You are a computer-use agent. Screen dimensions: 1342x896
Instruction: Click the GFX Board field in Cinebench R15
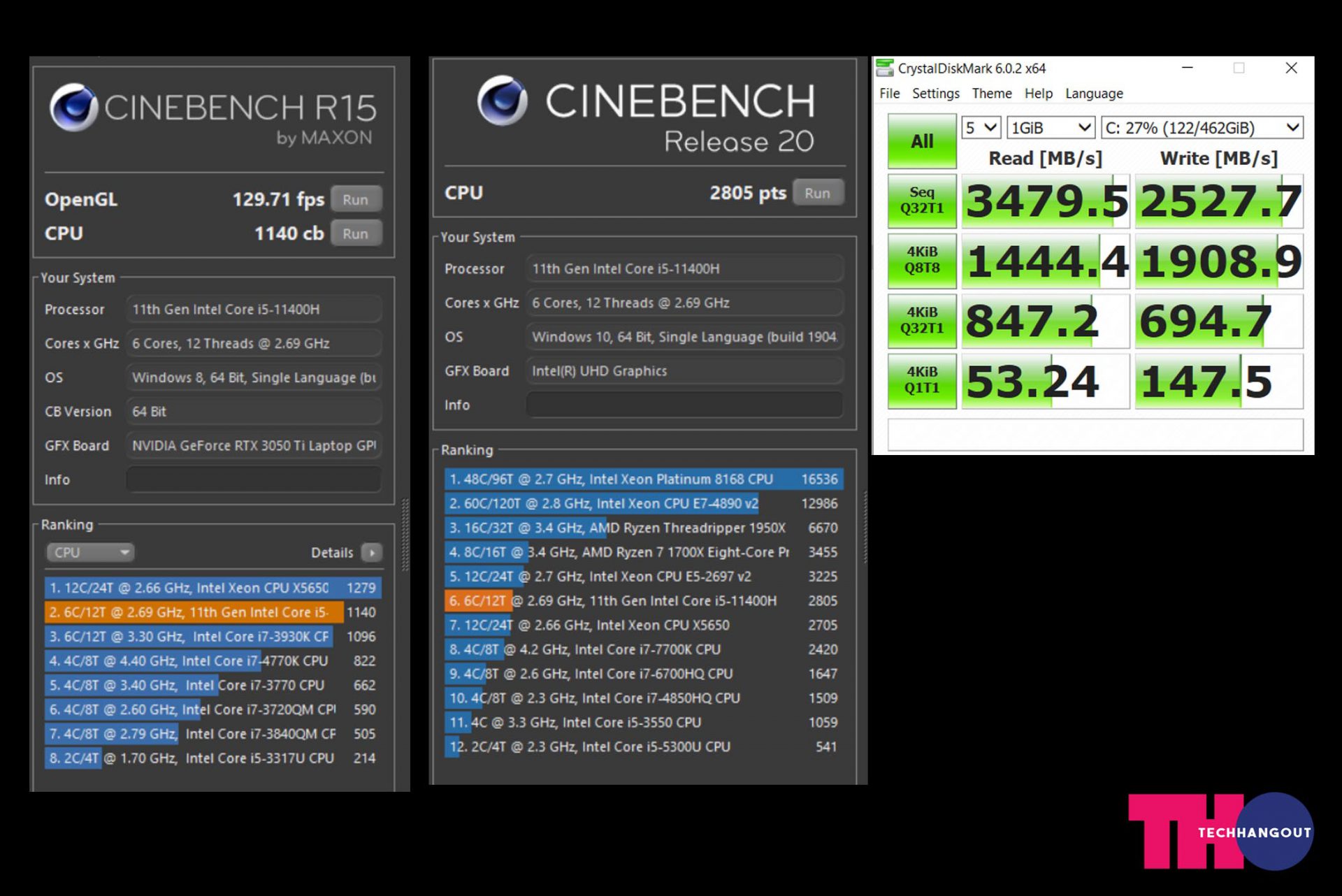[x=254, y=445]
